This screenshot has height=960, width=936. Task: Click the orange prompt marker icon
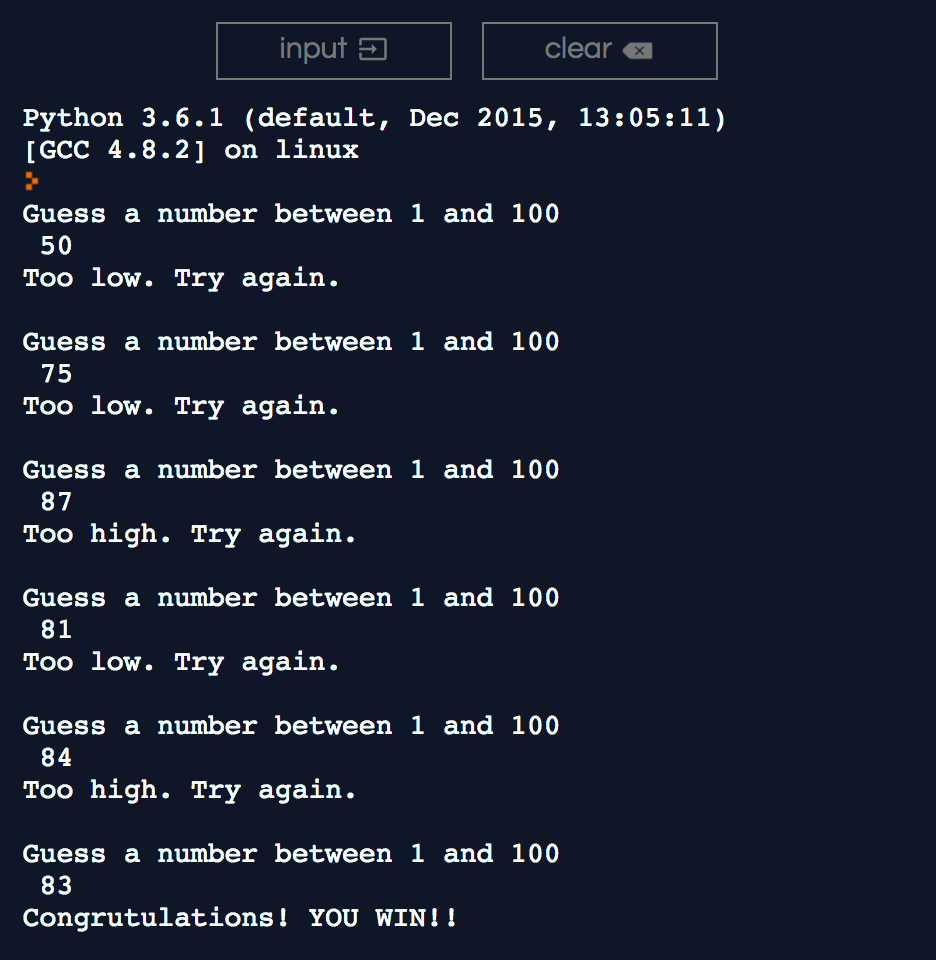click(x=32, y=181)
